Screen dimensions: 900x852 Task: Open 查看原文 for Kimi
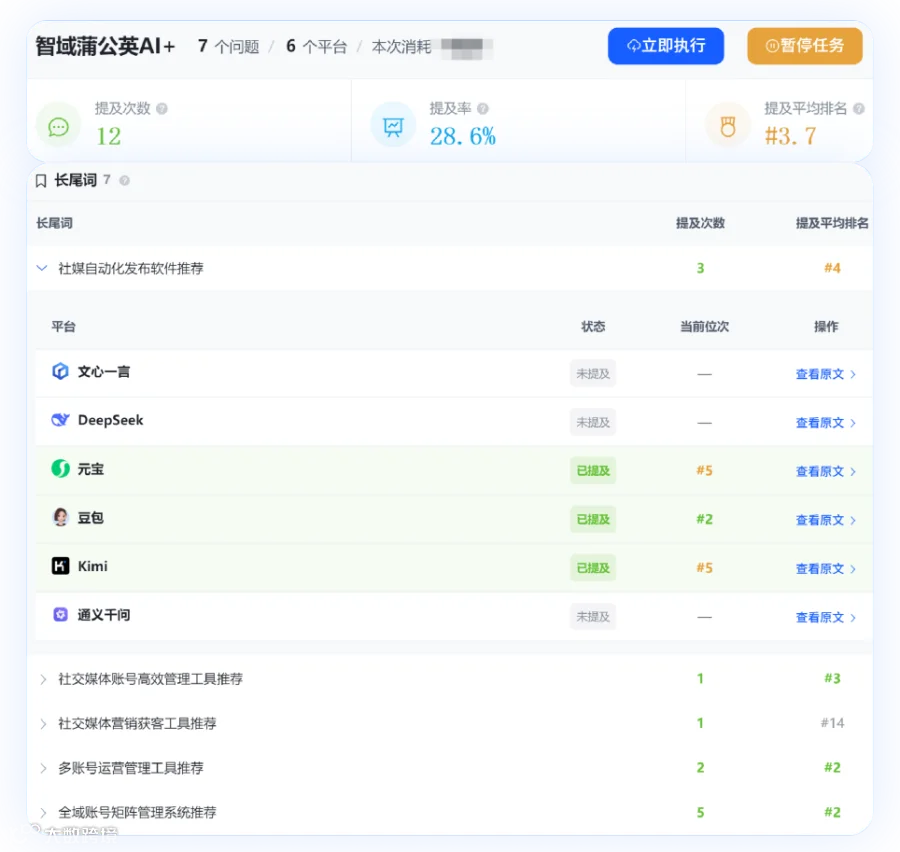click(x=825, y=569)
